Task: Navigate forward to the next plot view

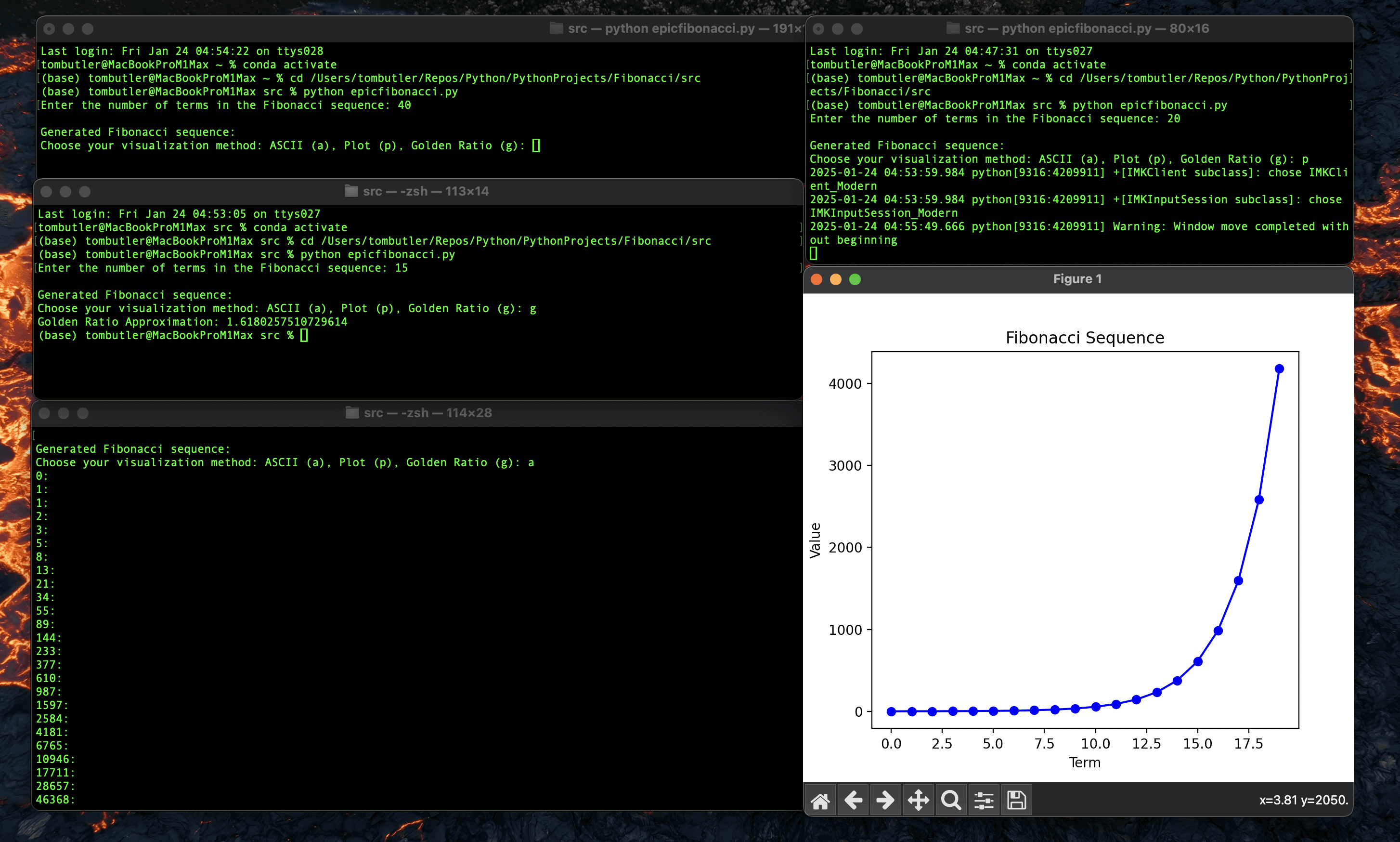Action: (885, 800)
